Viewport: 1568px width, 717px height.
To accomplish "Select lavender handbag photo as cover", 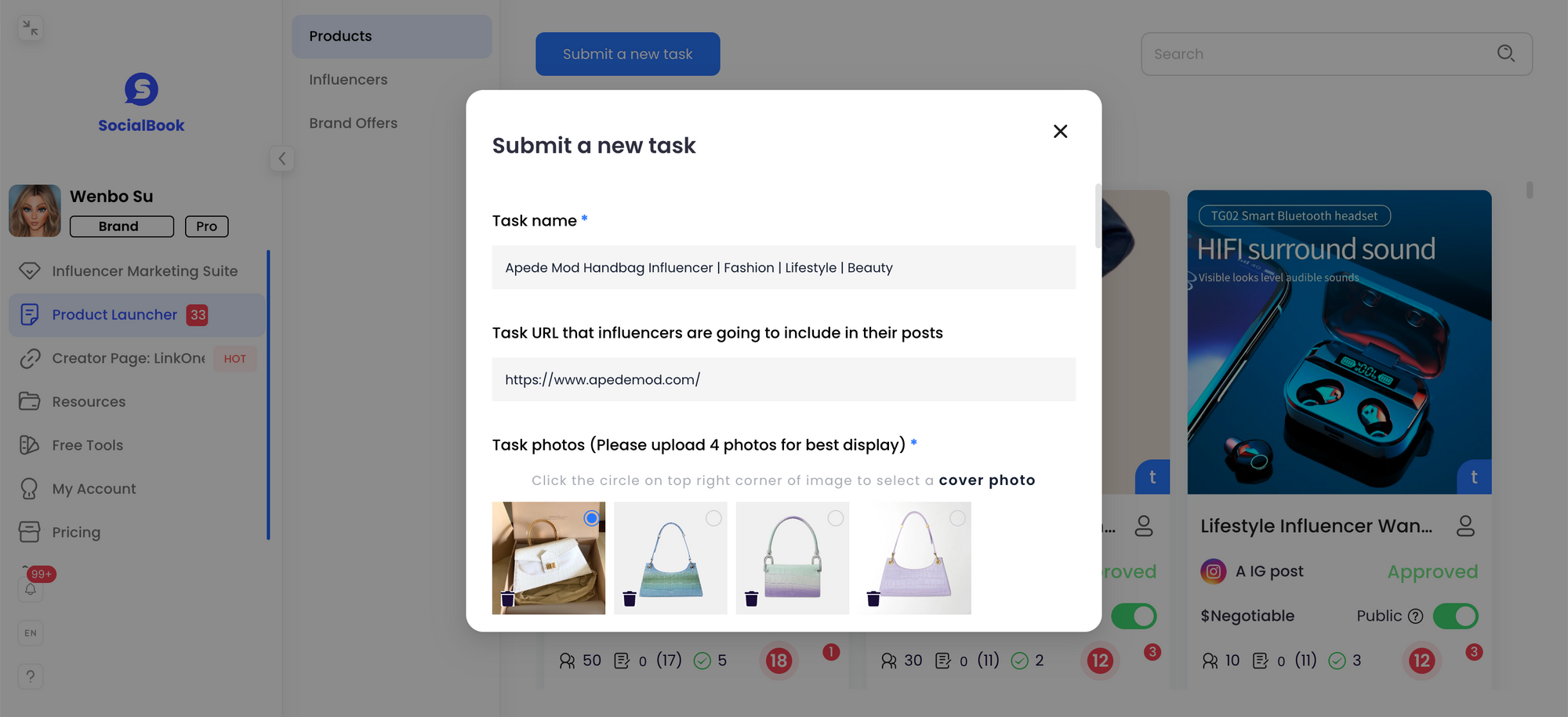I will point(957,518).
